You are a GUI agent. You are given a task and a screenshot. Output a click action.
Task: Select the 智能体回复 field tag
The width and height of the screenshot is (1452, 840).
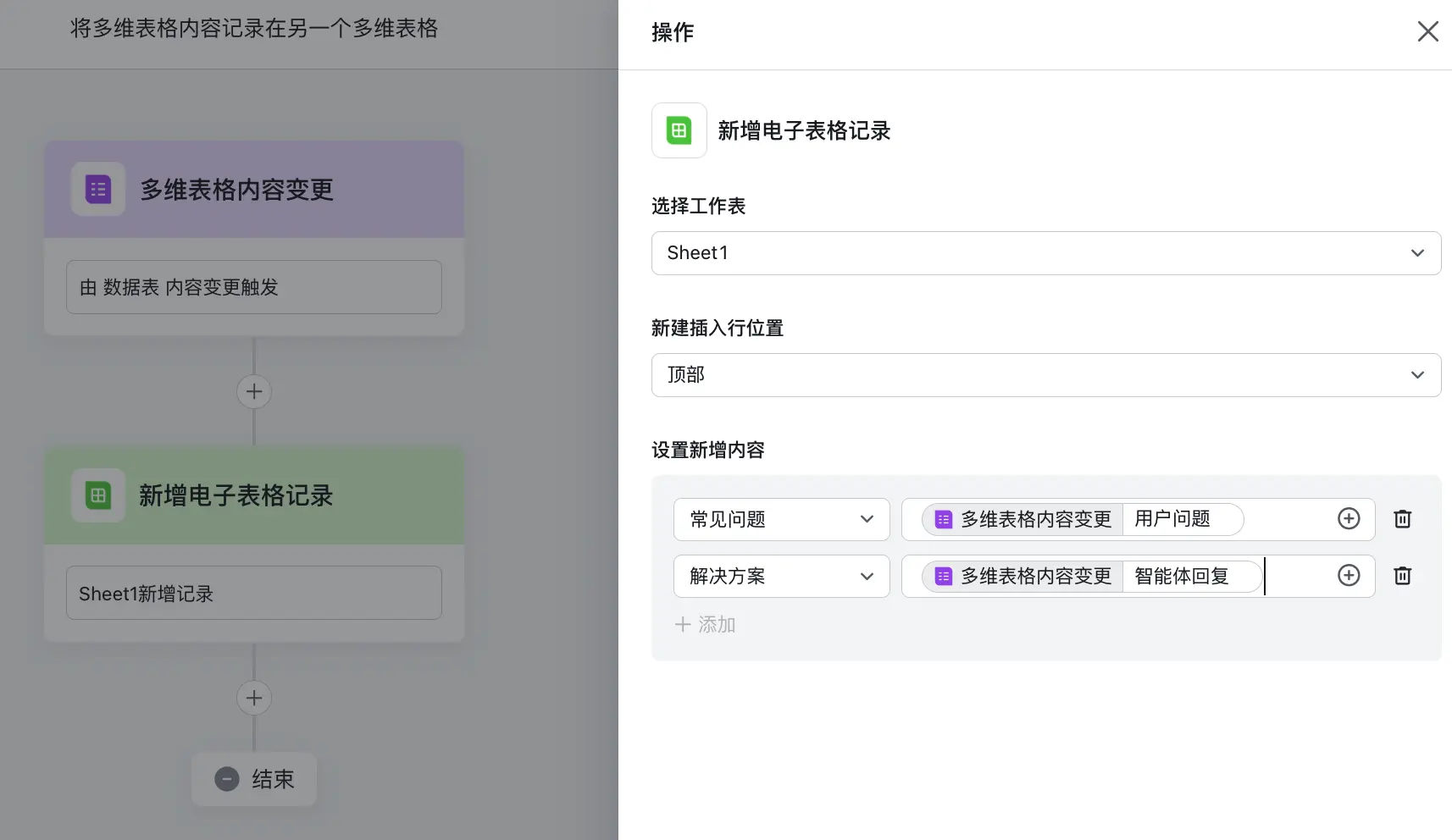[x=1192, y=576]
